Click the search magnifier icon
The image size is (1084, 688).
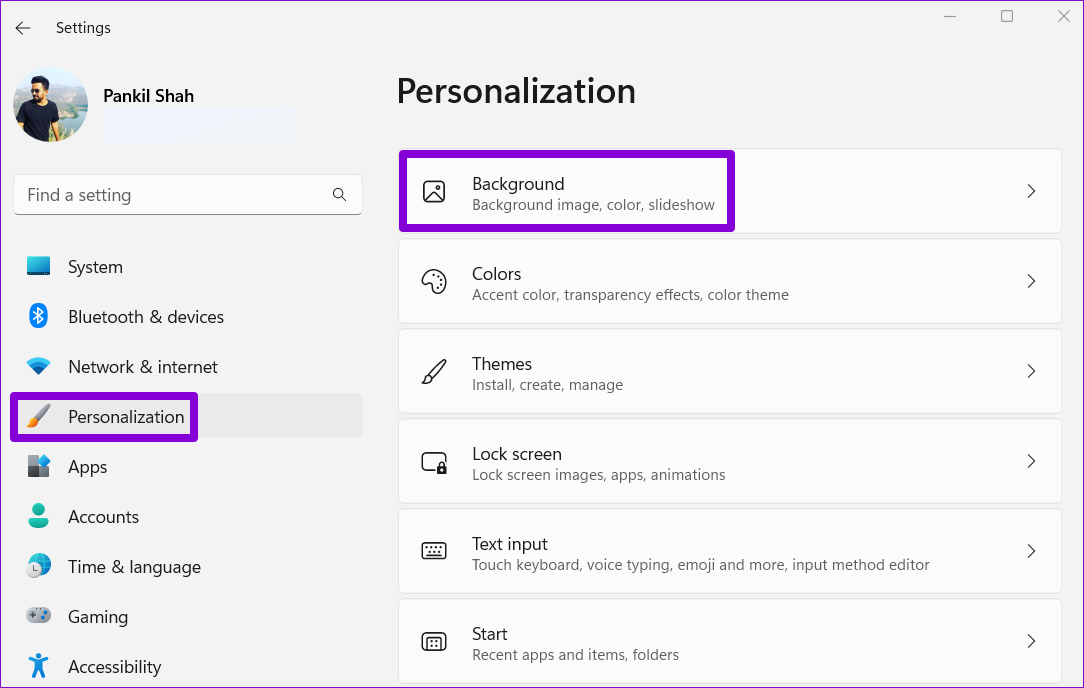(x=340, y=195)
